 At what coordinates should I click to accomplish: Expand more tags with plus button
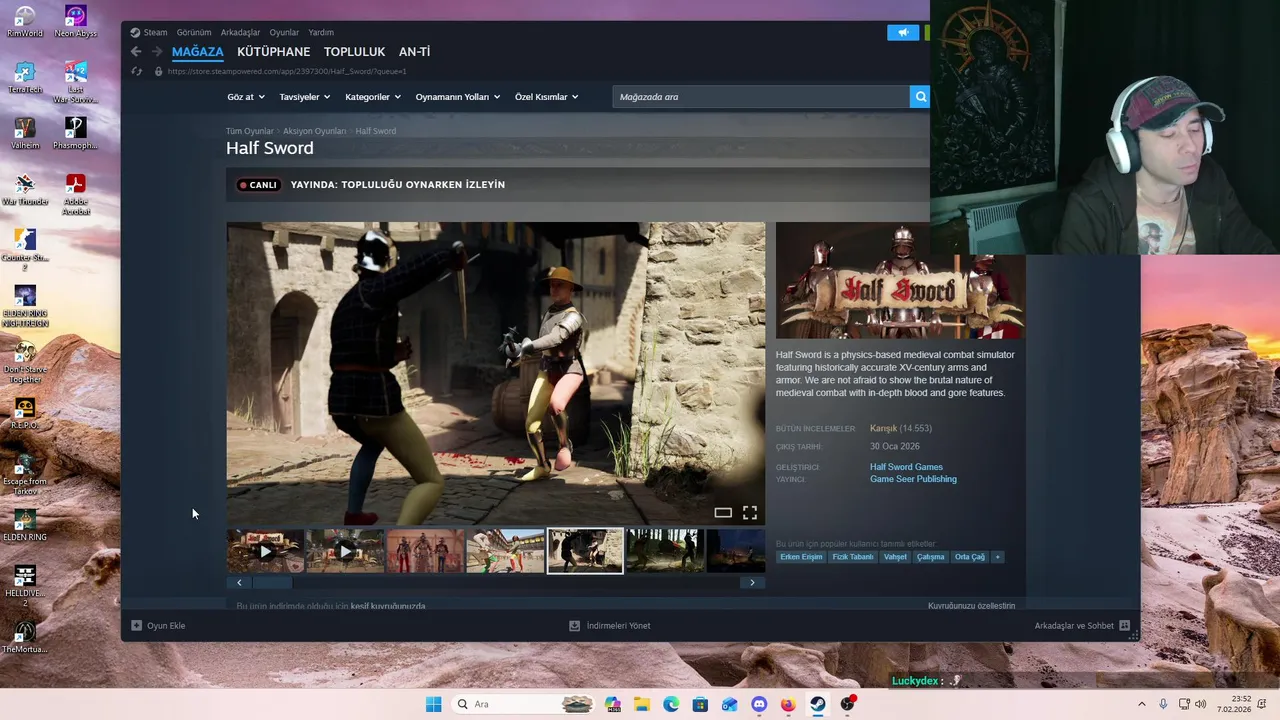[x=997, y=557]
